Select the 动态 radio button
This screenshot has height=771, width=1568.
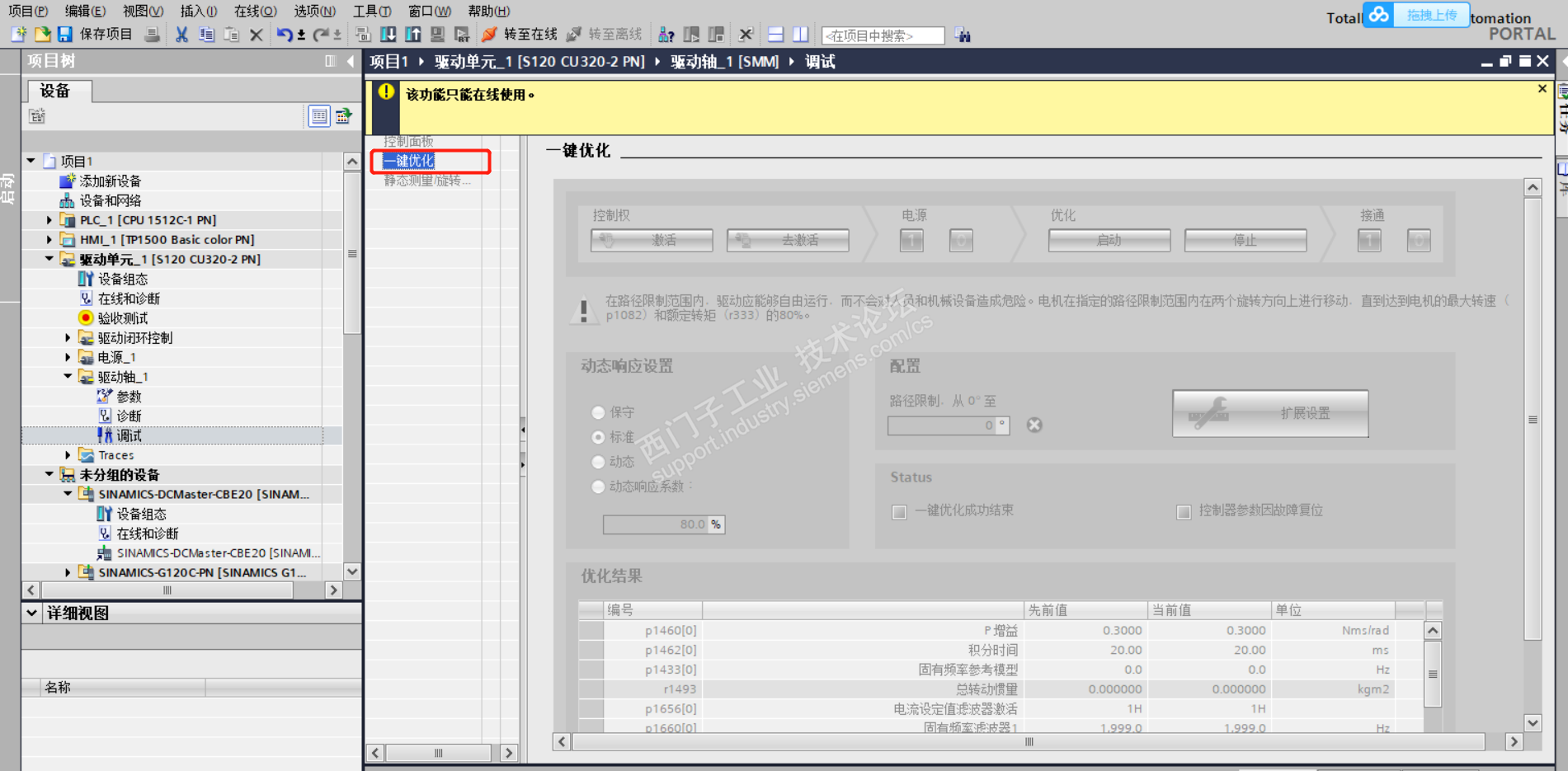599,462
